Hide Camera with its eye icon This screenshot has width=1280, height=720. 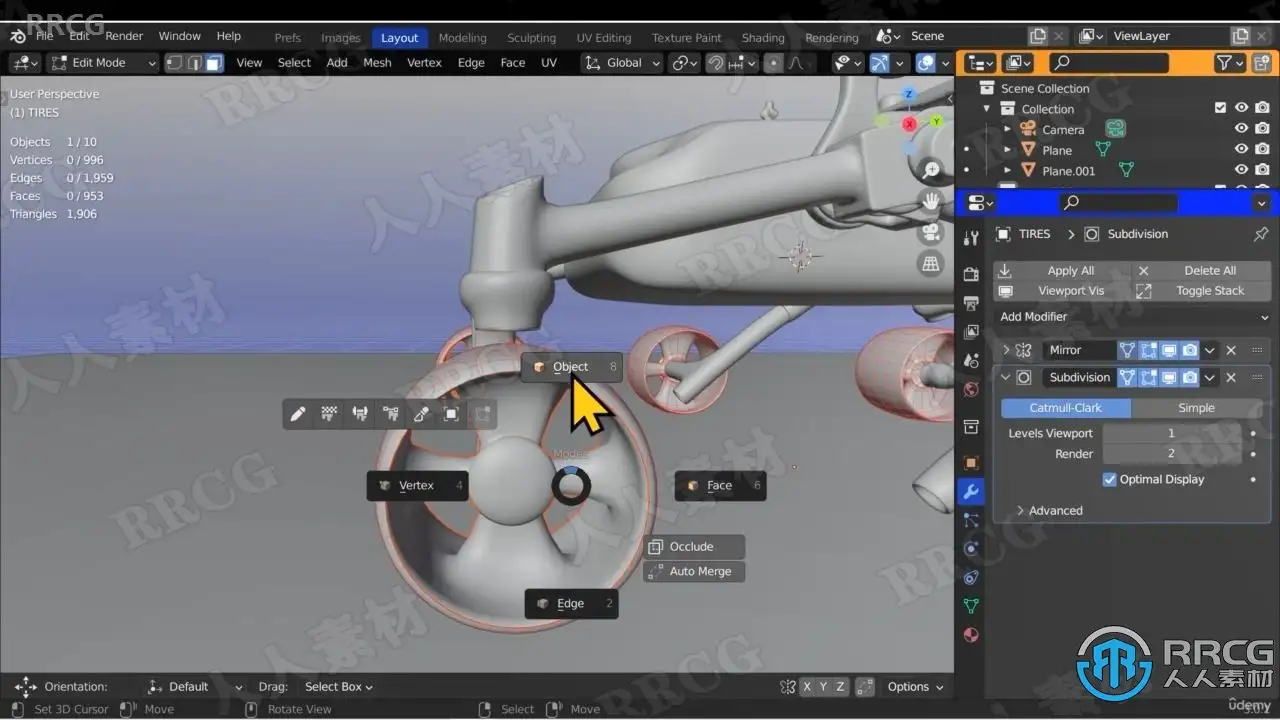tap(1241, 129)
